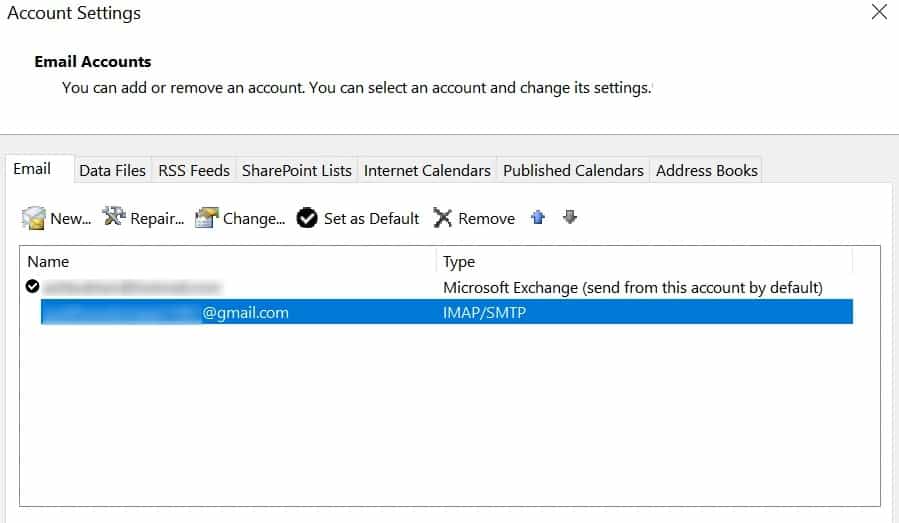
Task: Open the Address Books tab
Action: coord(706,170)
